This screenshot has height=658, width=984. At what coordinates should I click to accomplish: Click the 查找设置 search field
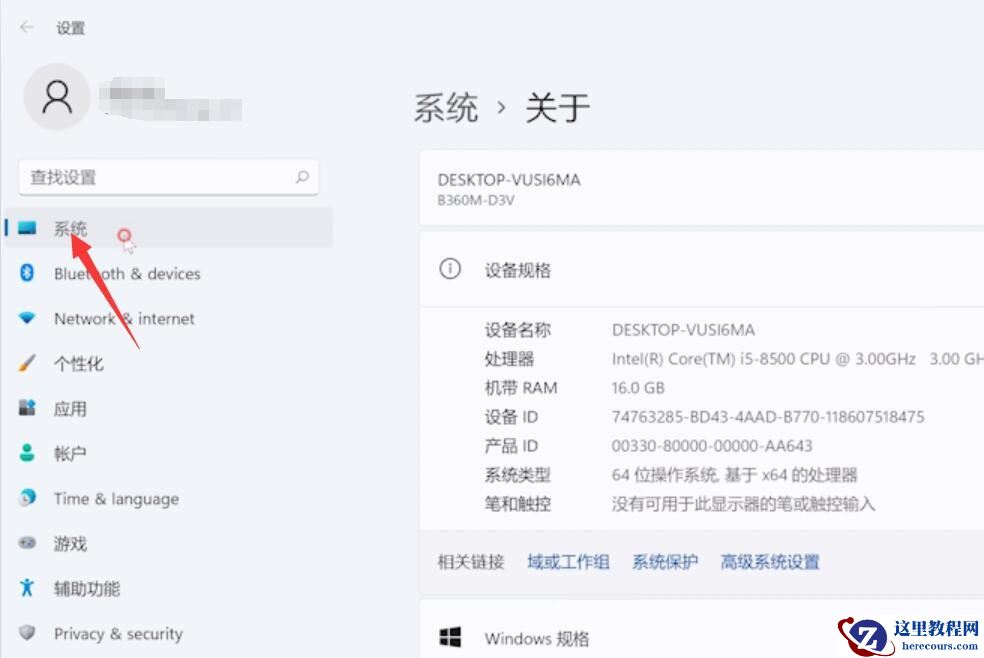click(168, 177)
